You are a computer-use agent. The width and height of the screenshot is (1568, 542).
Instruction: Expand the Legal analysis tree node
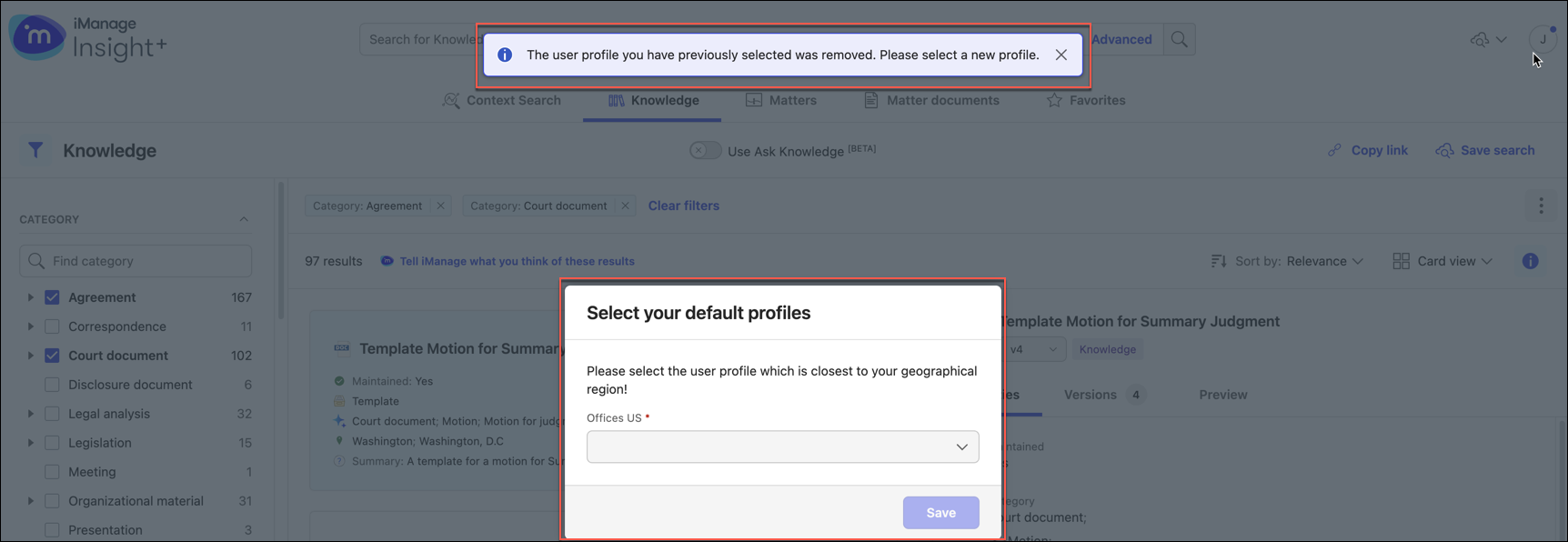tap(30, 414)
